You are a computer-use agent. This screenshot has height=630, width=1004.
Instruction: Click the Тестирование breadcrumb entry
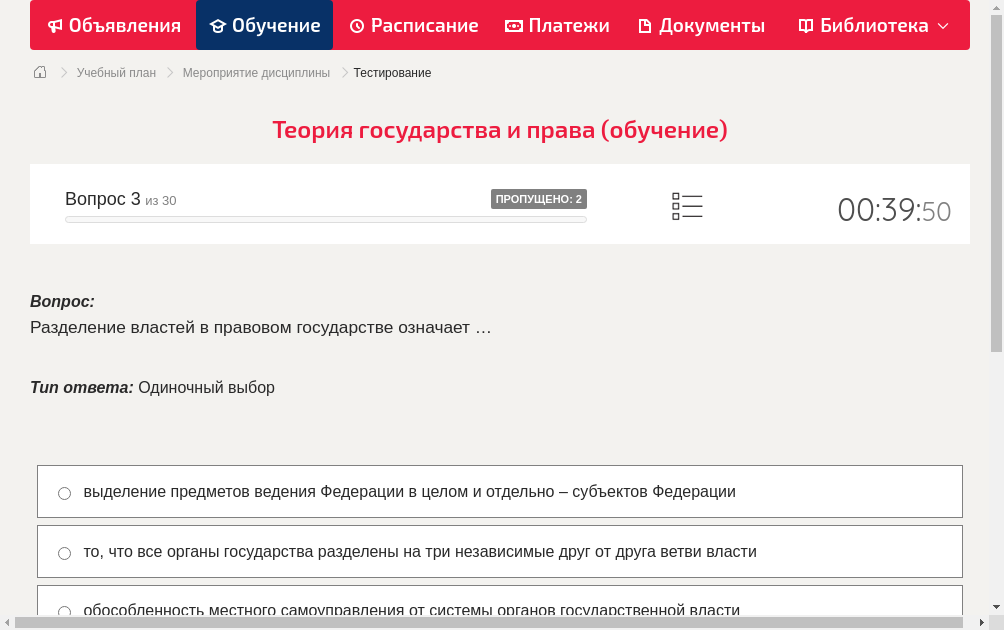pos(390,72)
